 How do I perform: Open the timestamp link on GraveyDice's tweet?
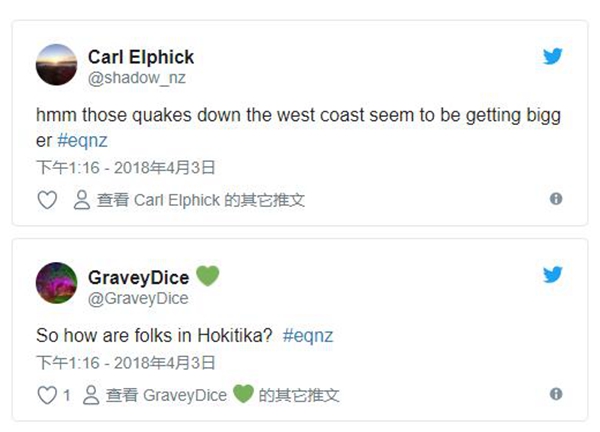click(x=125, y=363)
